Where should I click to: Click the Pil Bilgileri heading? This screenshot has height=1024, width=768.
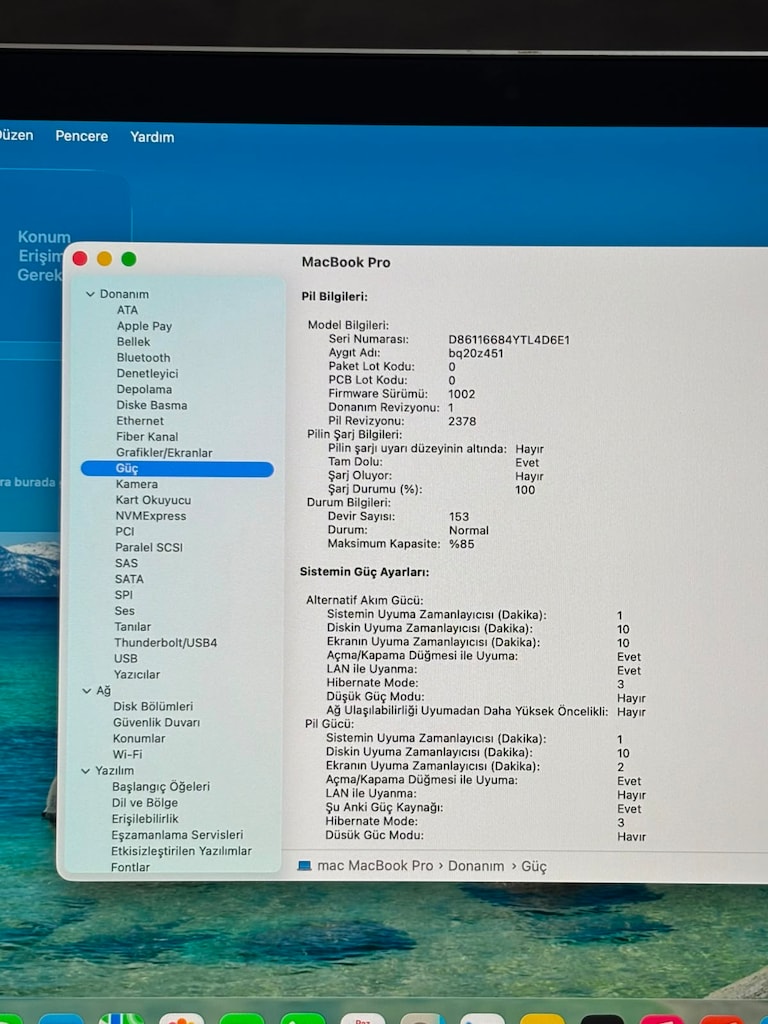click(334, 296)
